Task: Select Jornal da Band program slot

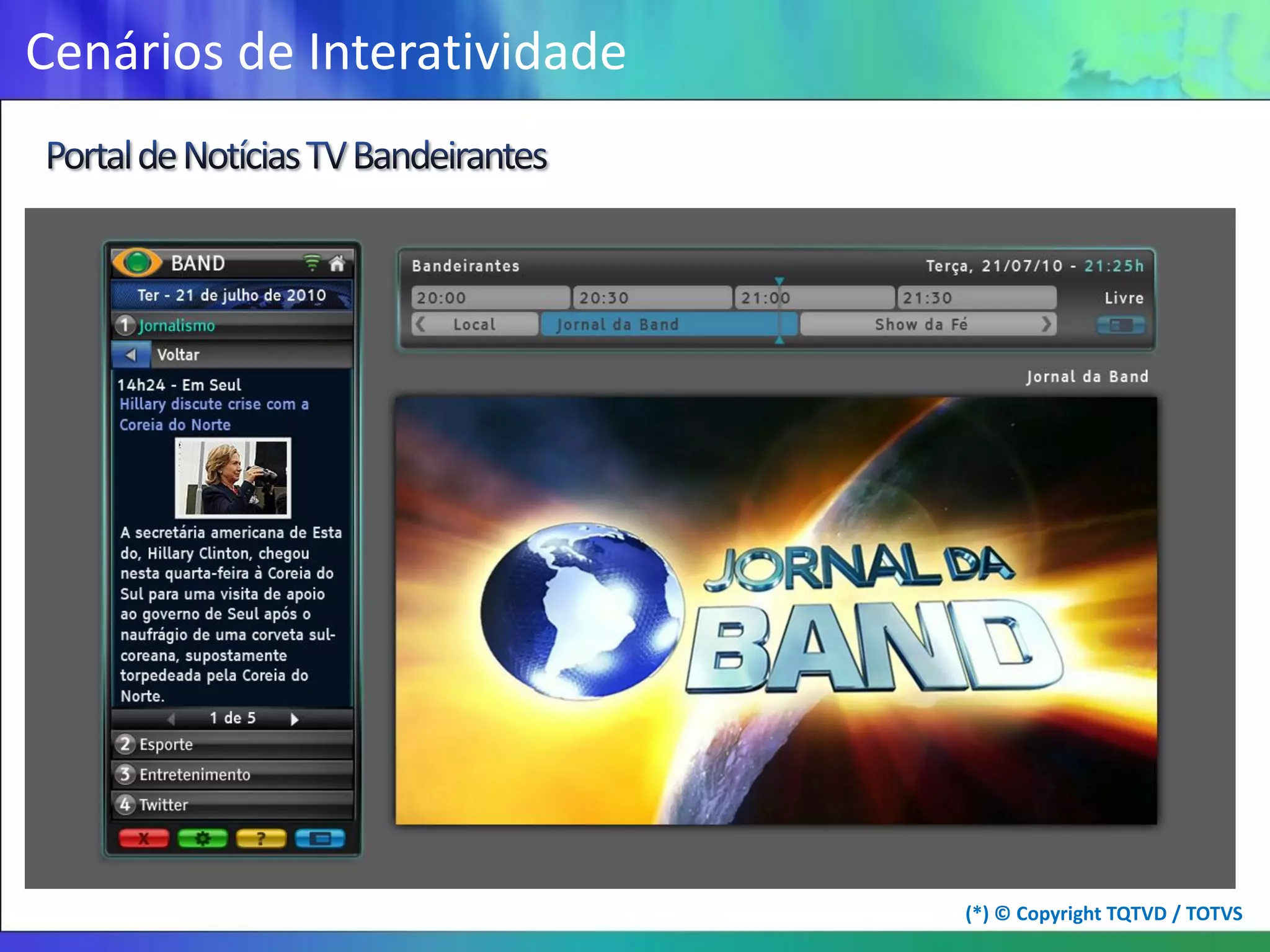Action: [x=669, y=324]
